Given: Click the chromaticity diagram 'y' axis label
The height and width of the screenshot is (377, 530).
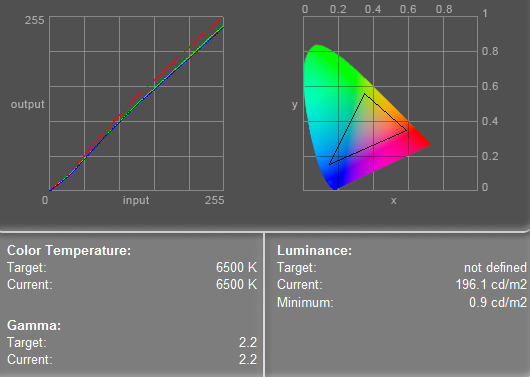Looking at the screenshot, I should click(x=294, y=105).
